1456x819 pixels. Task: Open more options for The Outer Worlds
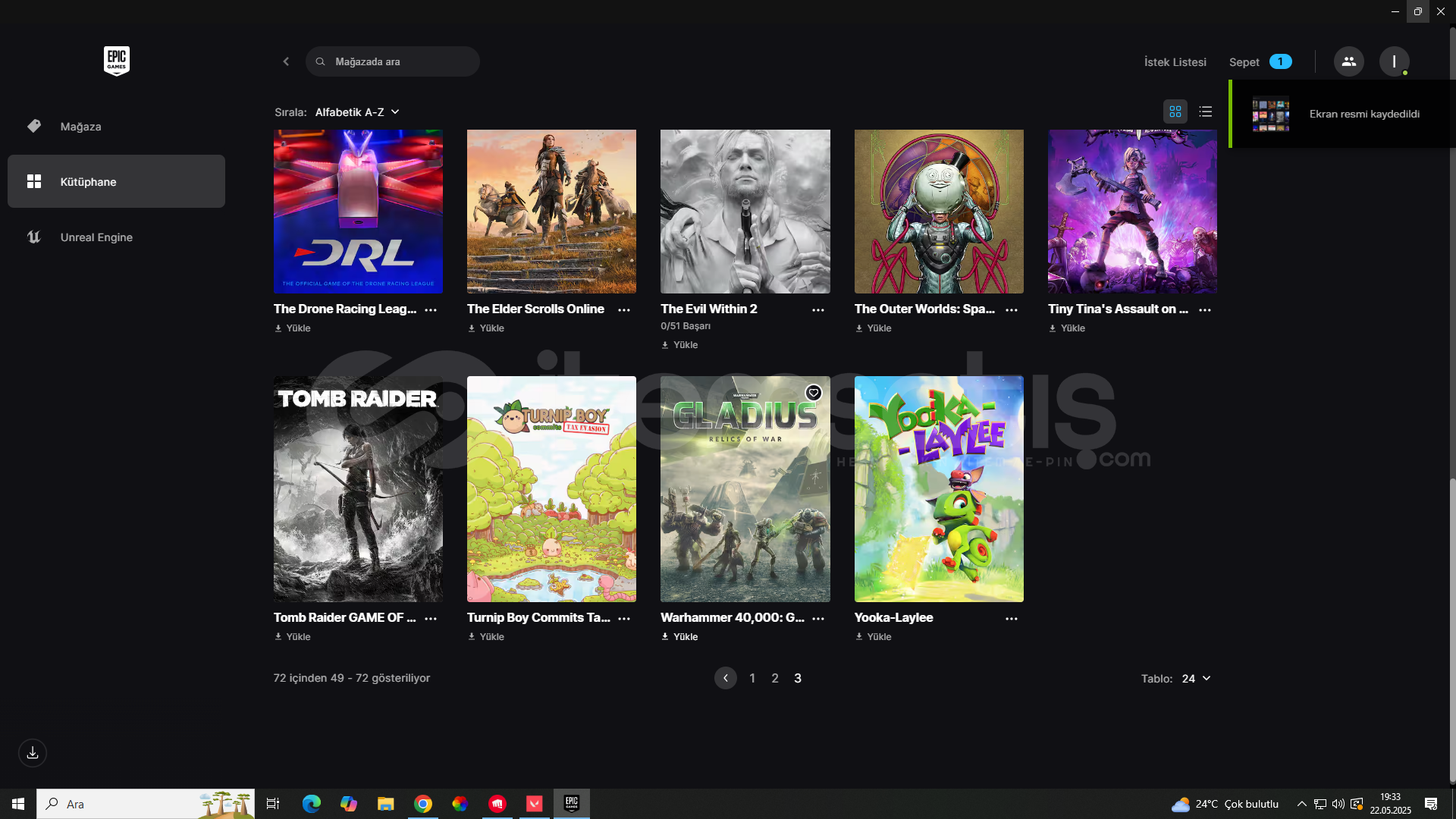click(1012, 310)
